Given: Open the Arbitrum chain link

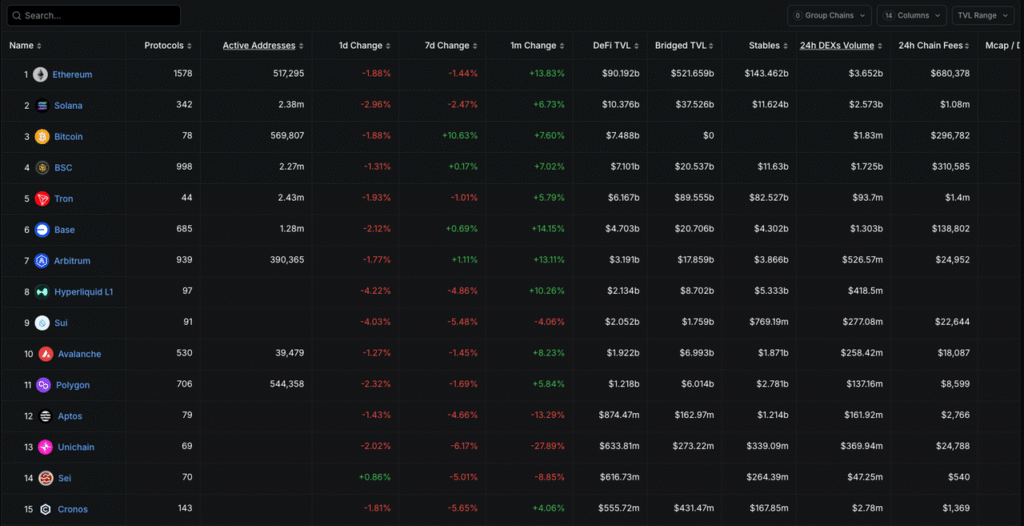Looking at the screenshot, I should (x=72, y=261).
